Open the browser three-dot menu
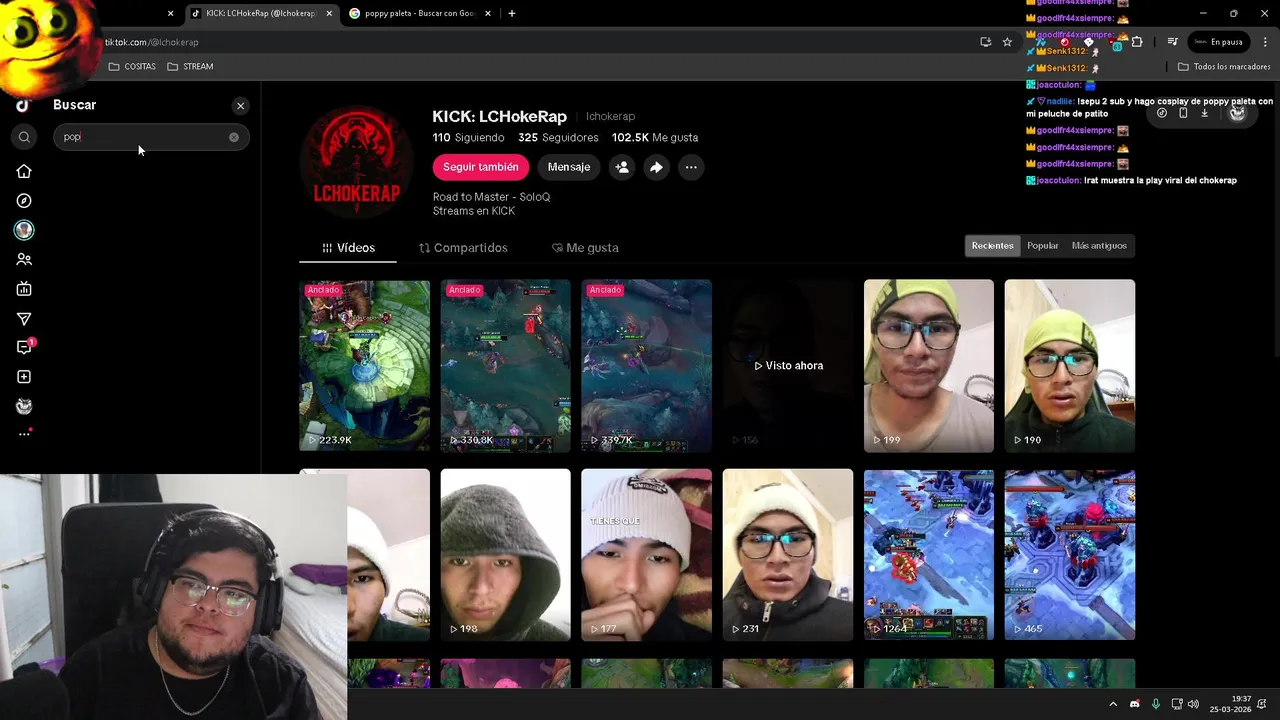Screen dimensions: 1280x720 (x=1266, y=42)
